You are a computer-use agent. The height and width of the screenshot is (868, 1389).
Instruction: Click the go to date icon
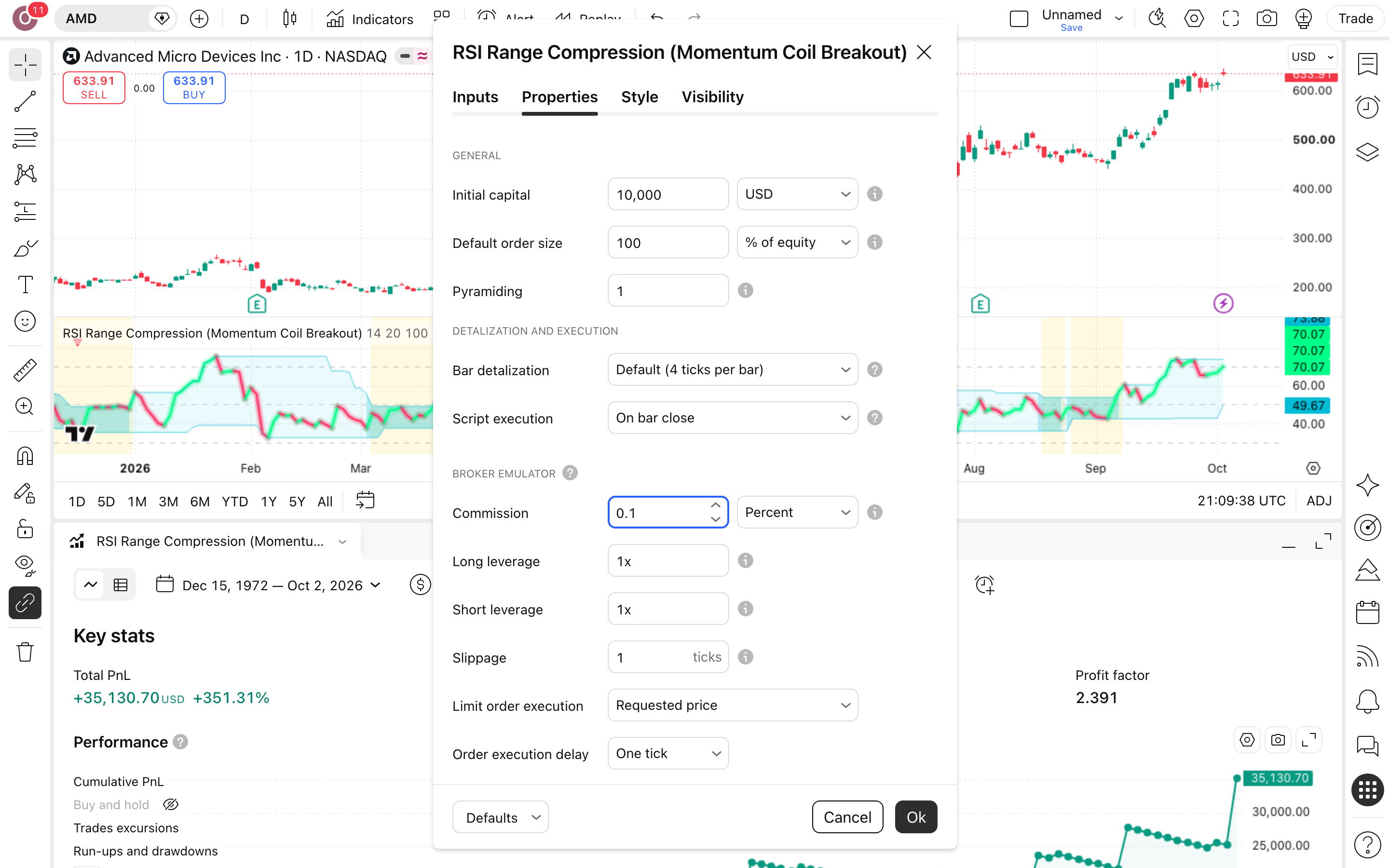pyautogui.click(x=365, y=501)
